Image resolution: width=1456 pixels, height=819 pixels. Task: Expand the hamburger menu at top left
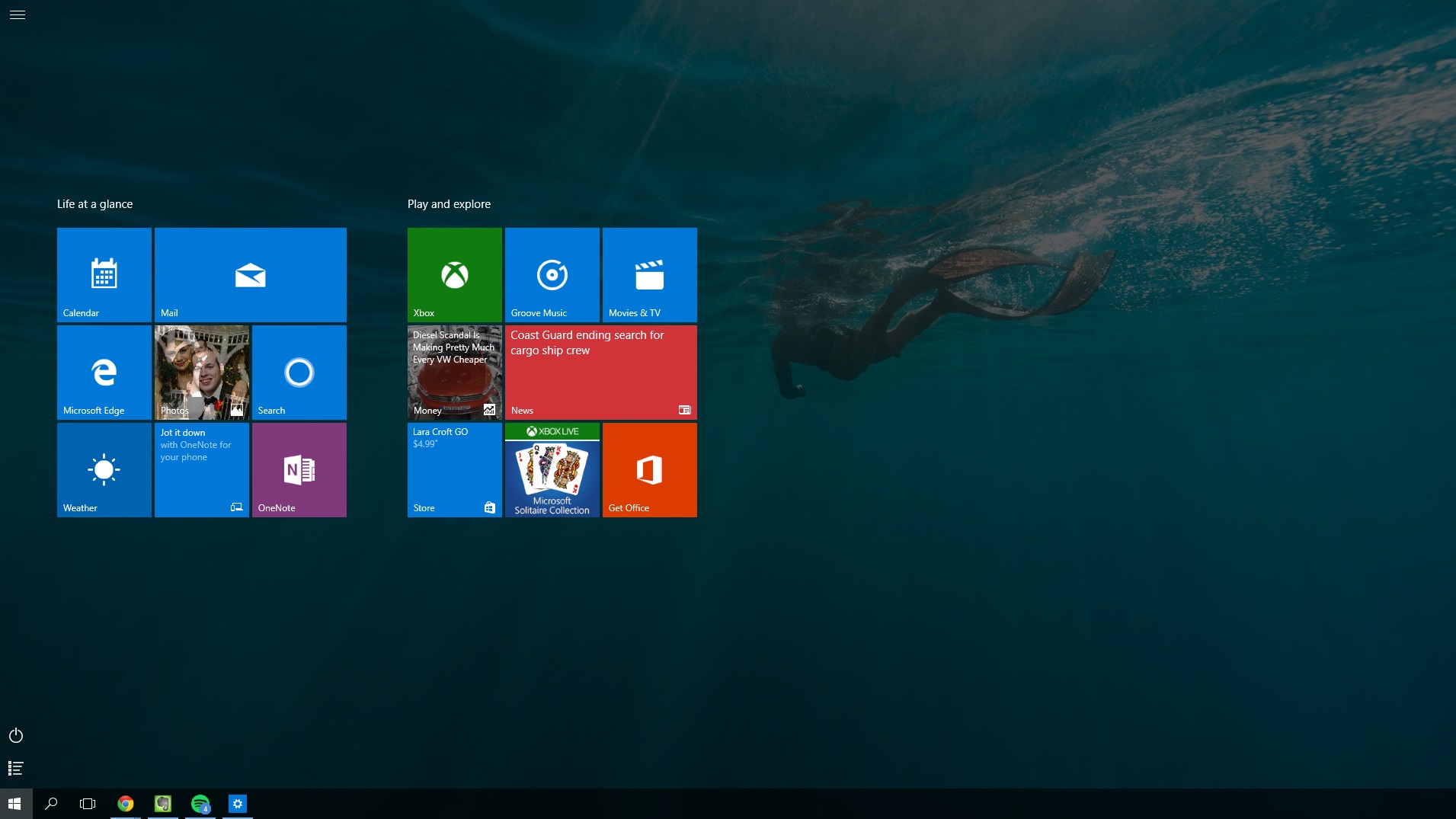click(x=18, y=15)
